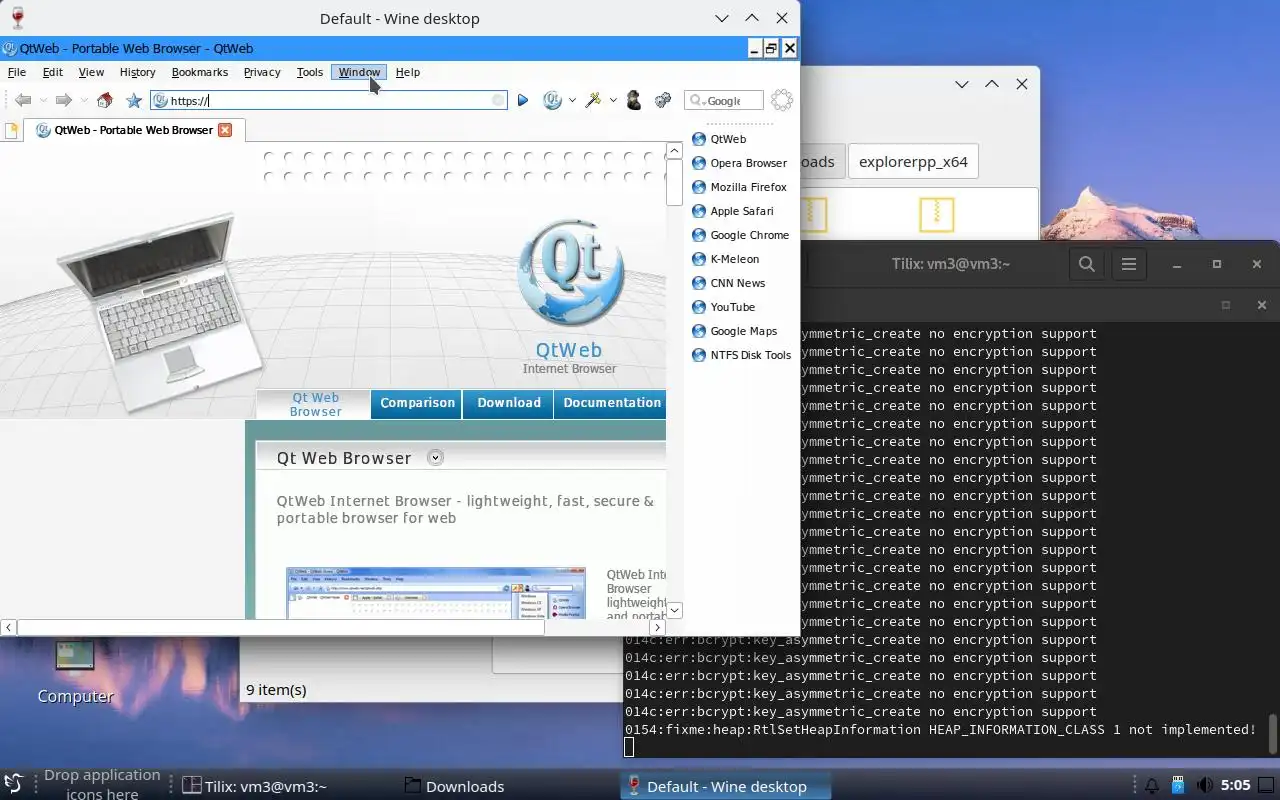The image size is (1280, 800).
Task: Click the horizontal scrollbar right arrow
Action: click(657, 627)
